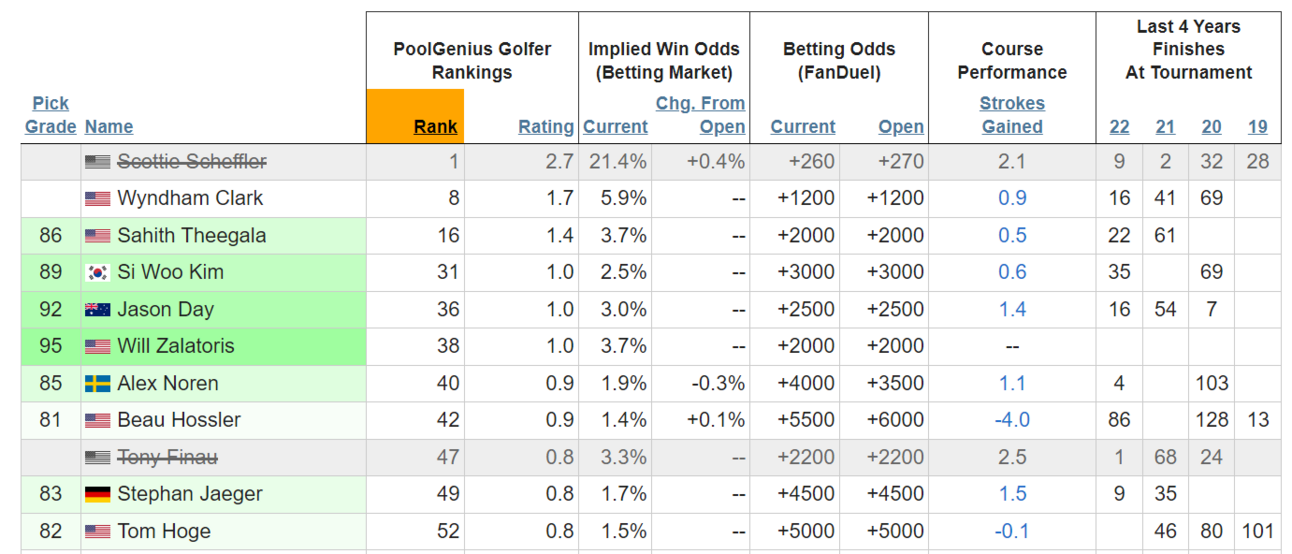Click the US flag beside Sahith Theegala
Viewport: 1292px width, 554px height.
pos(97,235)
